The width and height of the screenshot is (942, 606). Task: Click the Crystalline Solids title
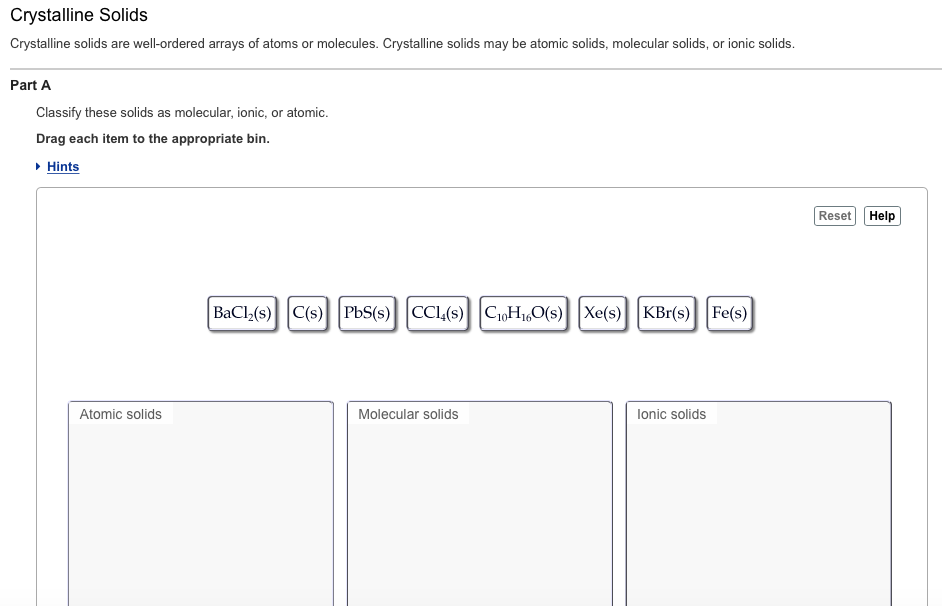tap(78, 15)
